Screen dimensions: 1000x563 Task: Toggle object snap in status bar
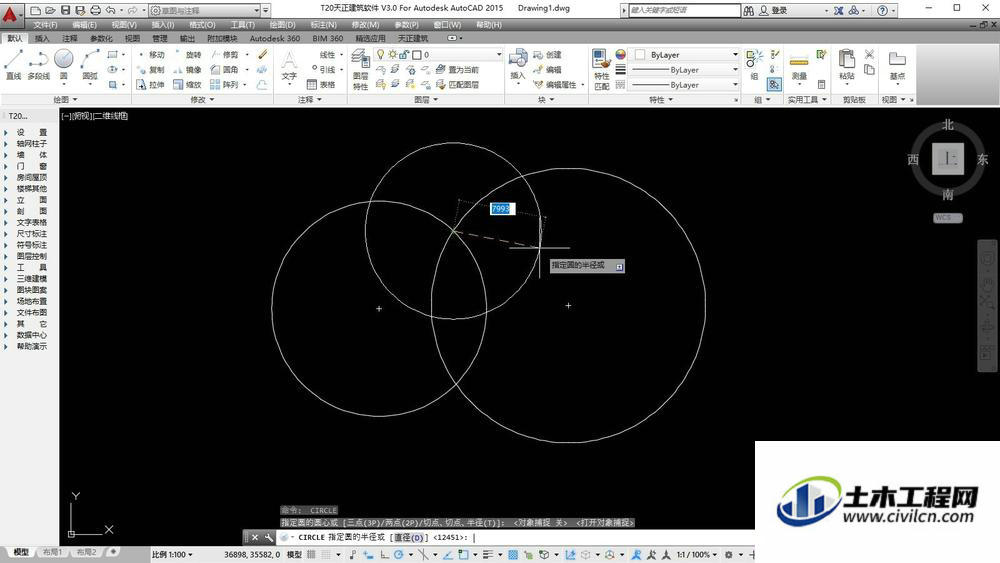coord(464,555)
